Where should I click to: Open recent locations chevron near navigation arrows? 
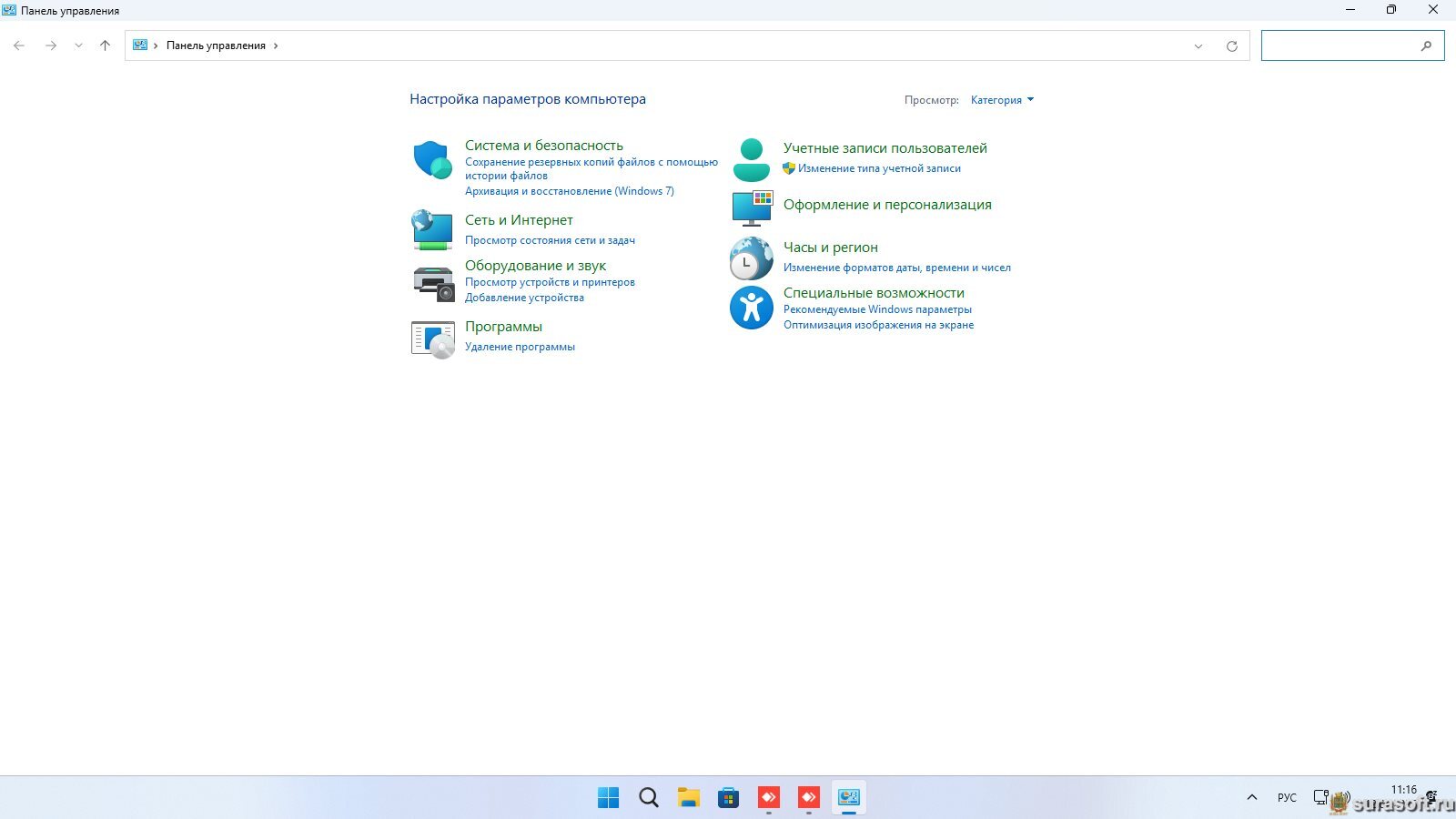(78, 45)
